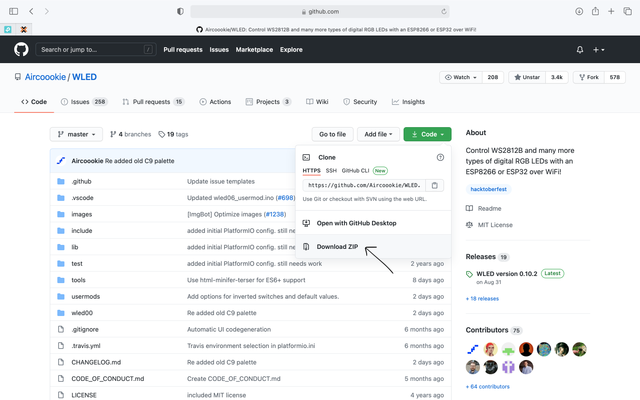
Task: Click the Go to file button
Action: pyautogui.click(x=333, y=134)
